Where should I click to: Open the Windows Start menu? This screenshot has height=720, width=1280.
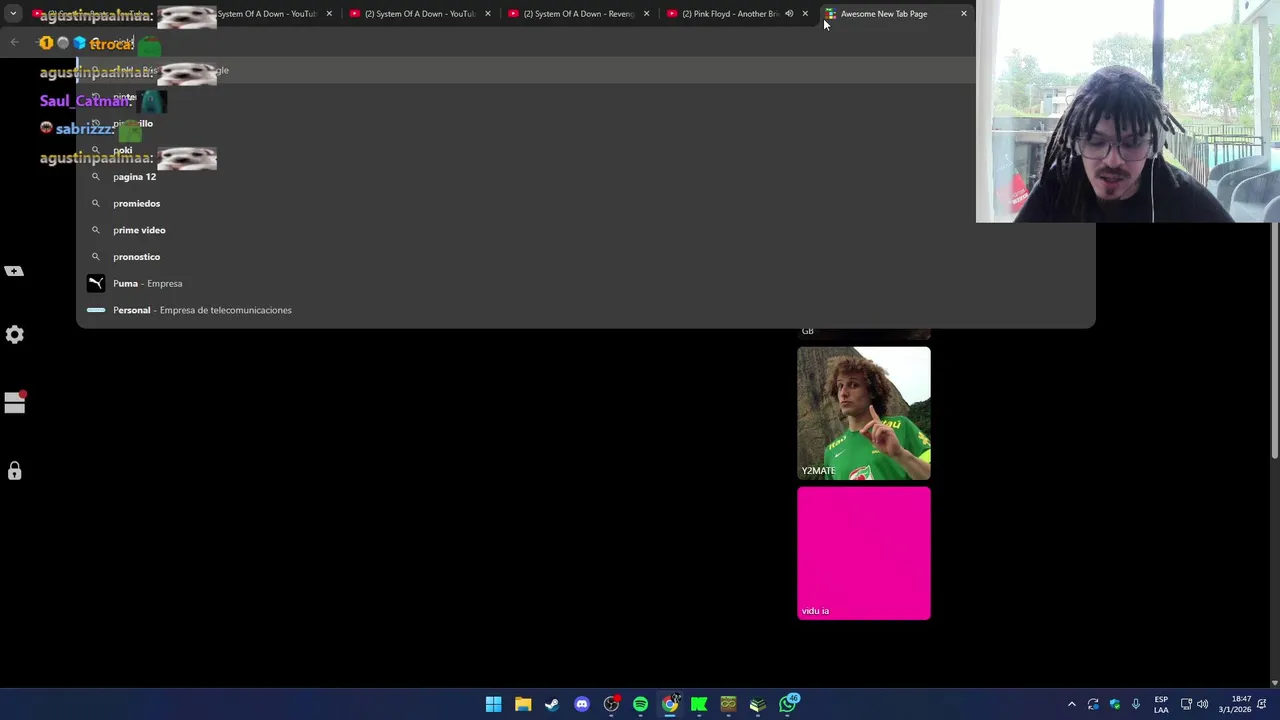[x=493, y=704]
